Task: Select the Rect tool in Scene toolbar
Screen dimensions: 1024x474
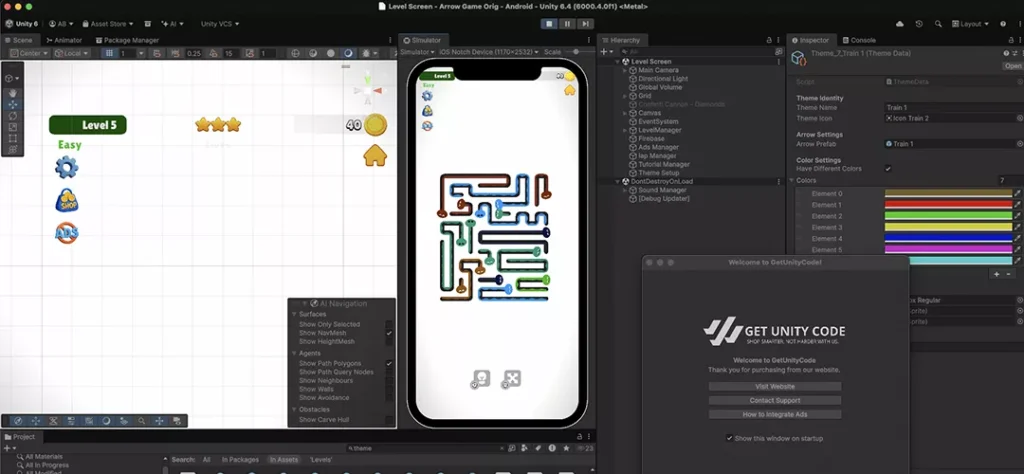Action: [12, 138]
